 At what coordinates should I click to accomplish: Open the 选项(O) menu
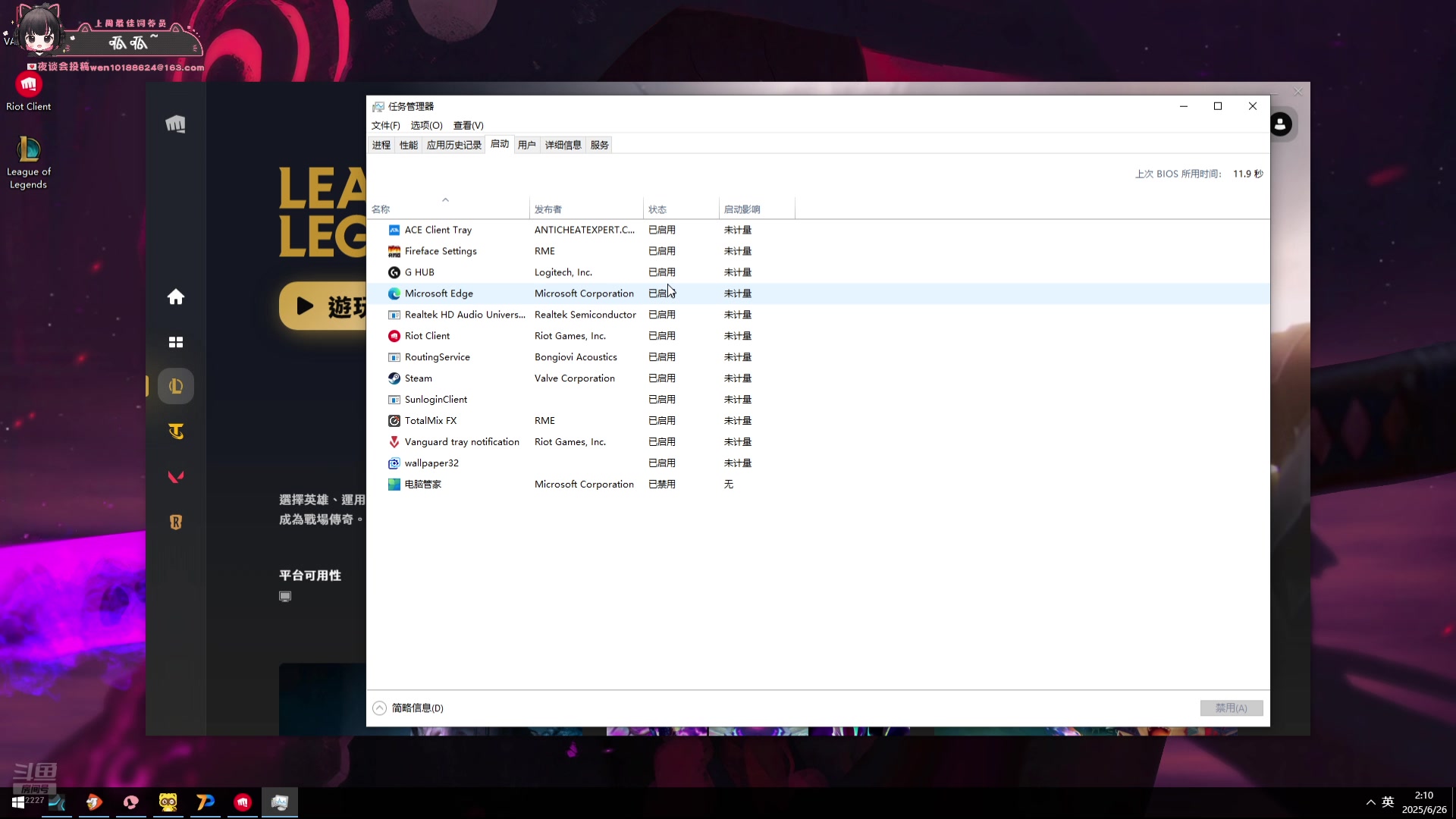426,125
